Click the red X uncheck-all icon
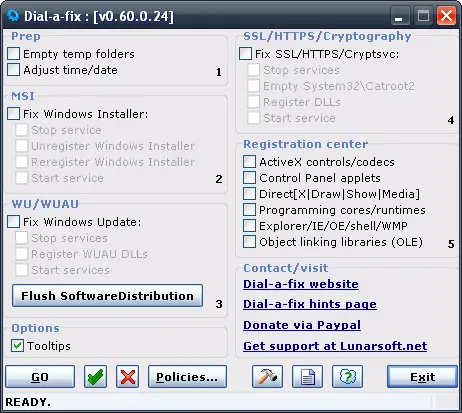 point(128,377)
